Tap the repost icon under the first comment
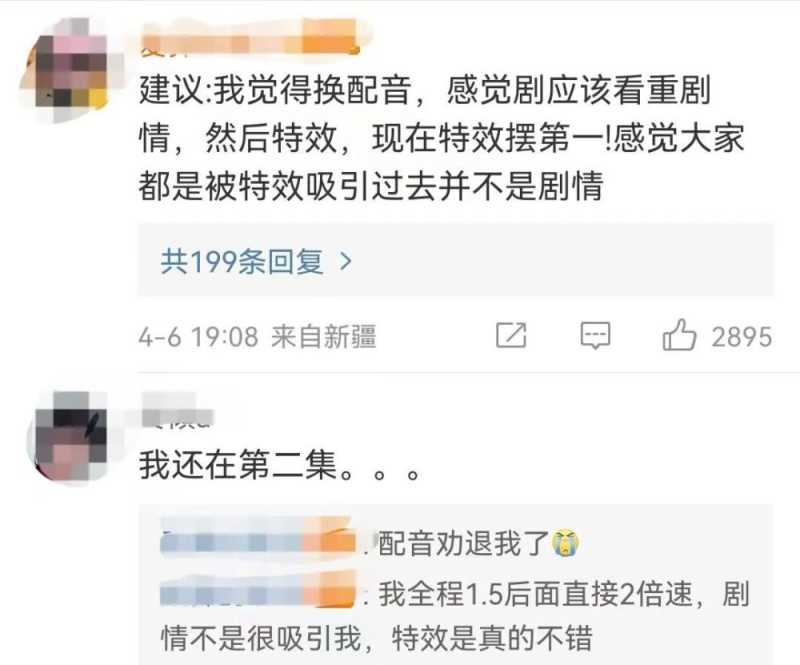 tap(511, 335)
